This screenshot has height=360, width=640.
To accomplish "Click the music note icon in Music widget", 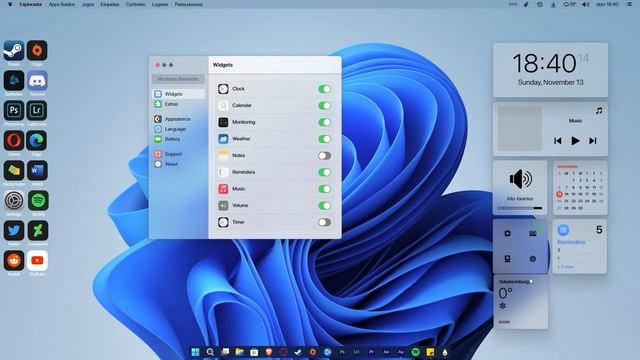I will click(x=599, y=111).
